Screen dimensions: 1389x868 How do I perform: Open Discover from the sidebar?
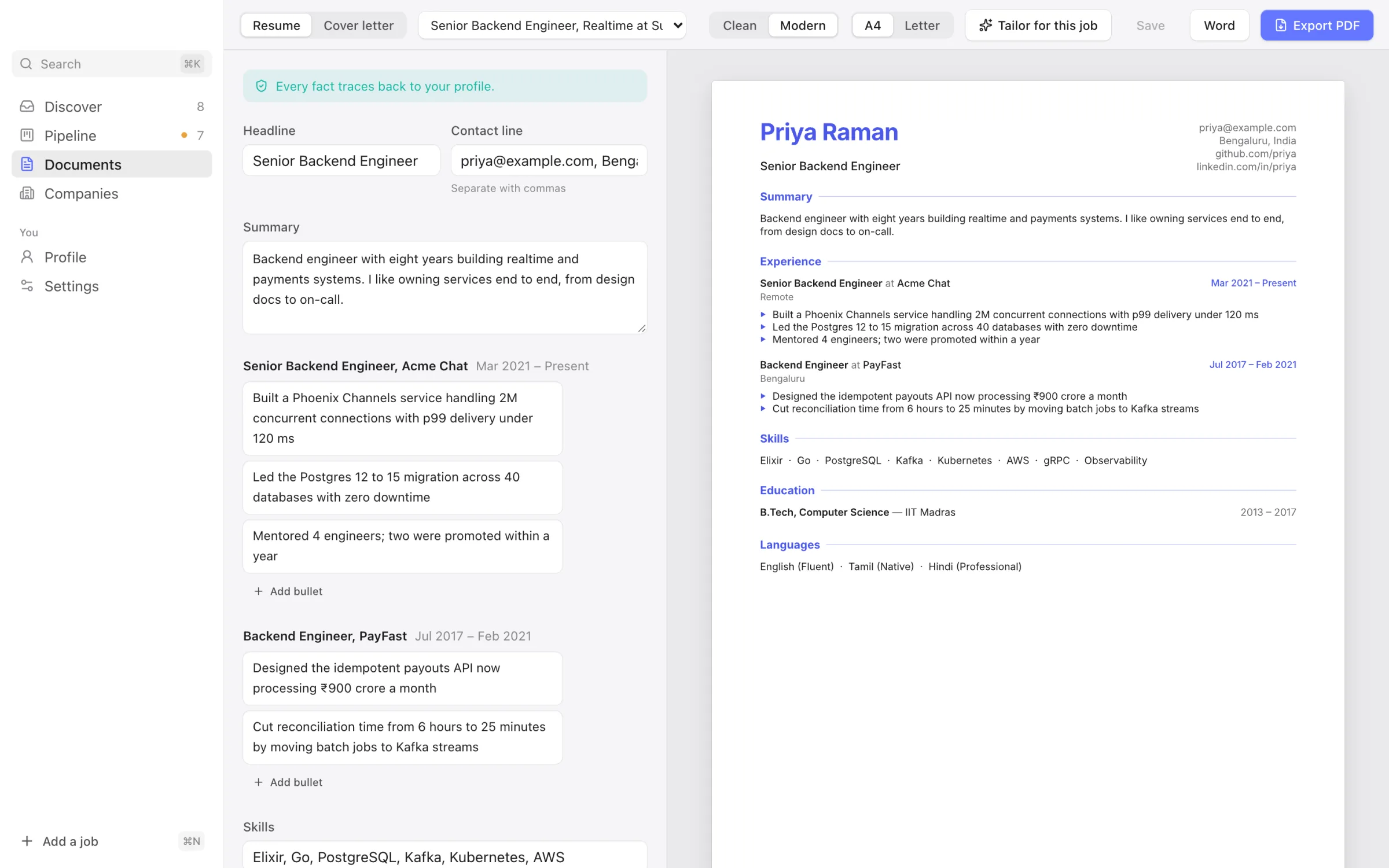click(x=112, y=106)
